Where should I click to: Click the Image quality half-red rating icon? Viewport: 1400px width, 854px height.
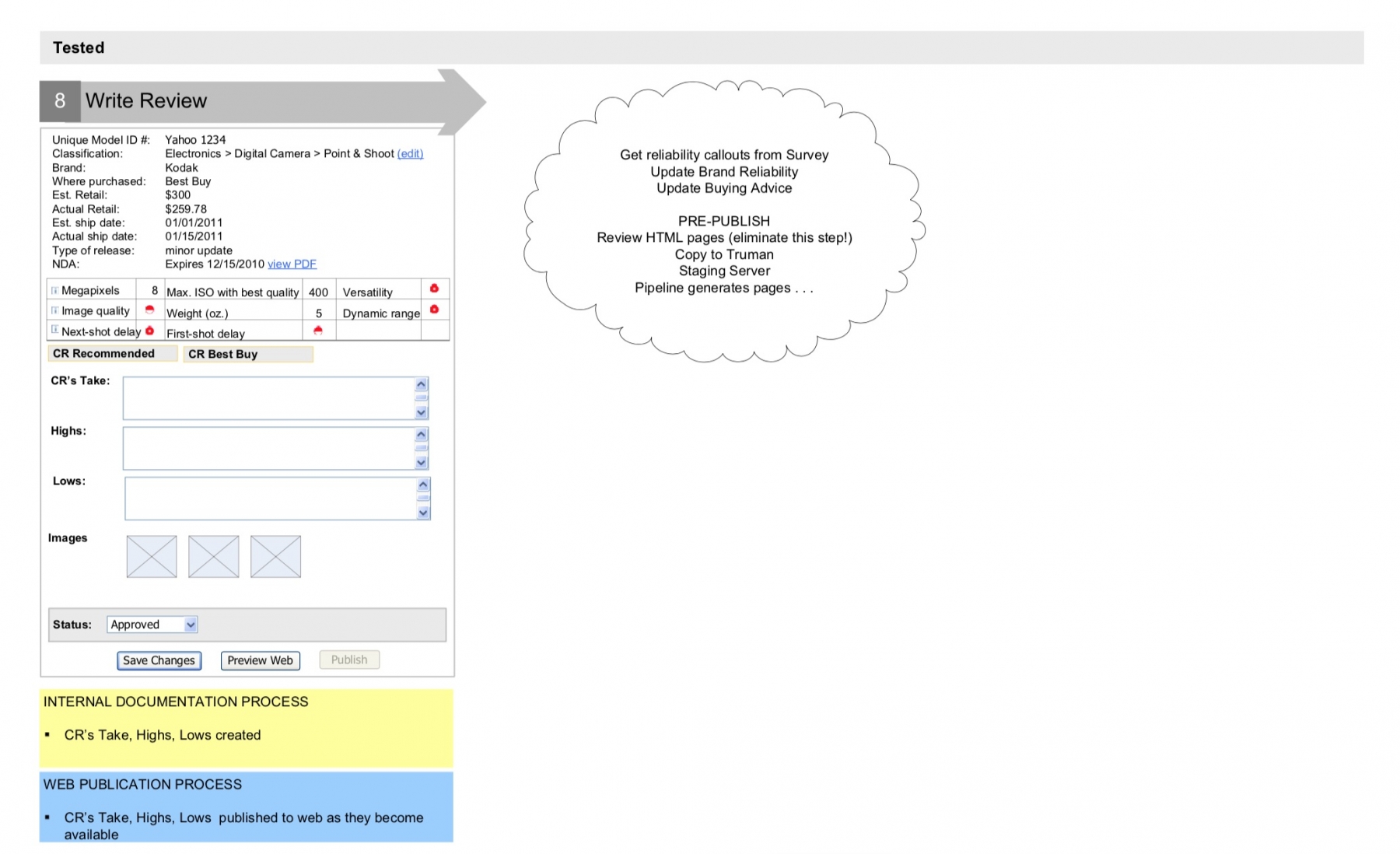[149, 310]
